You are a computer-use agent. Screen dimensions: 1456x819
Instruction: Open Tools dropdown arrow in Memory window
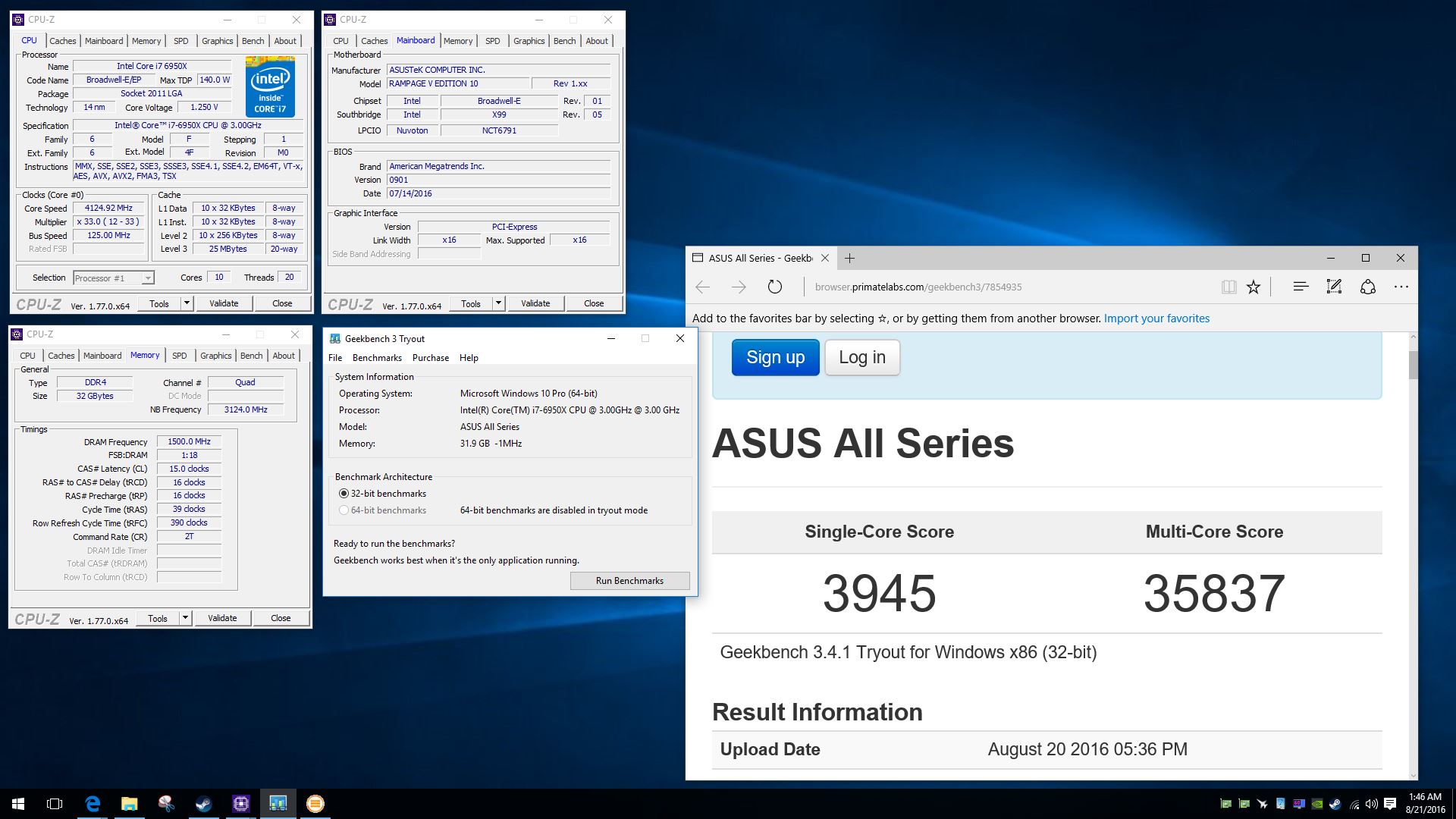pos(185,618)
